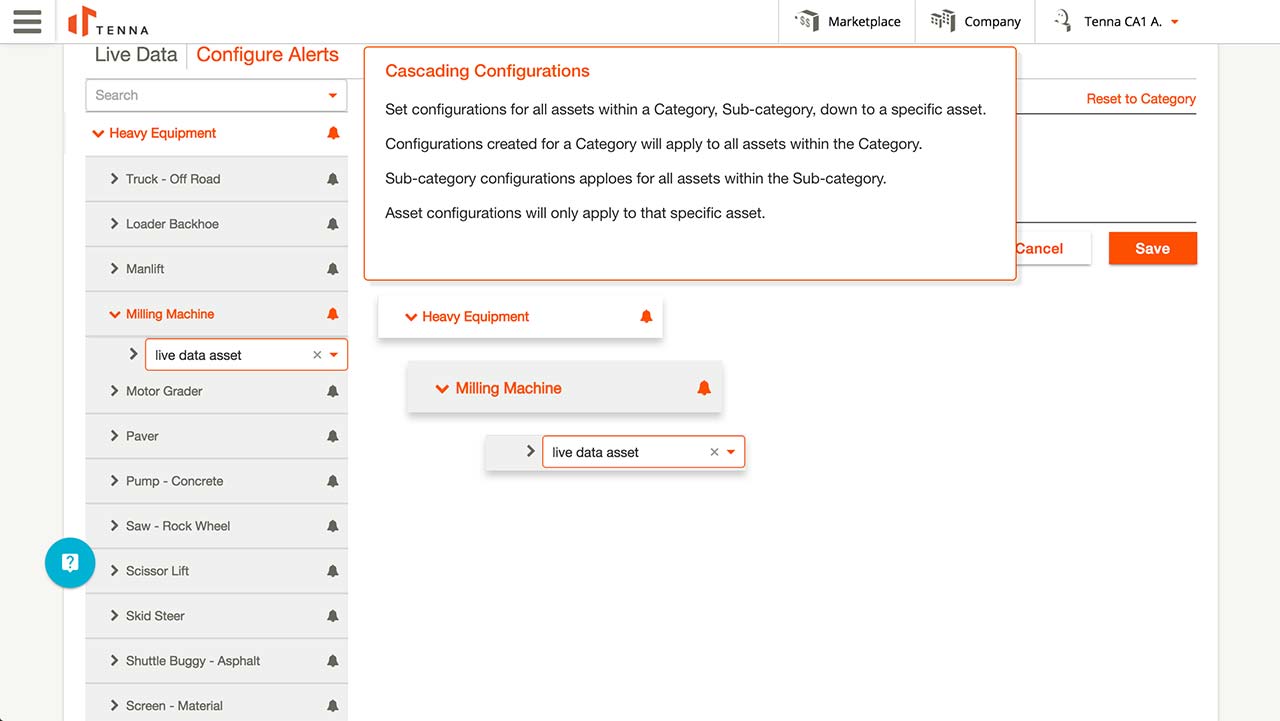This screenshot has height=721, width=1280.
Task: Click the user profile avatar icon
Action: pyautogui.click(x=1063, y=21)
